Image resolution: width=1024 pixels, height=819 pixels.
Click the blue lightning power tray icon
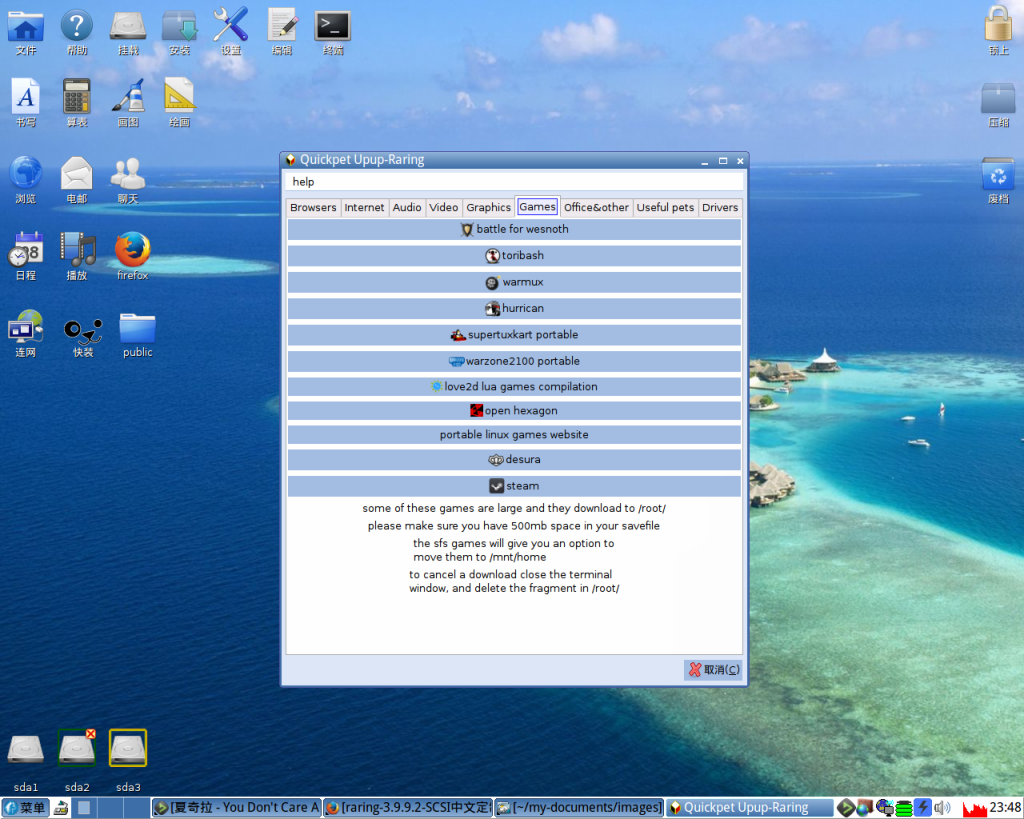(x=922, y=808)
